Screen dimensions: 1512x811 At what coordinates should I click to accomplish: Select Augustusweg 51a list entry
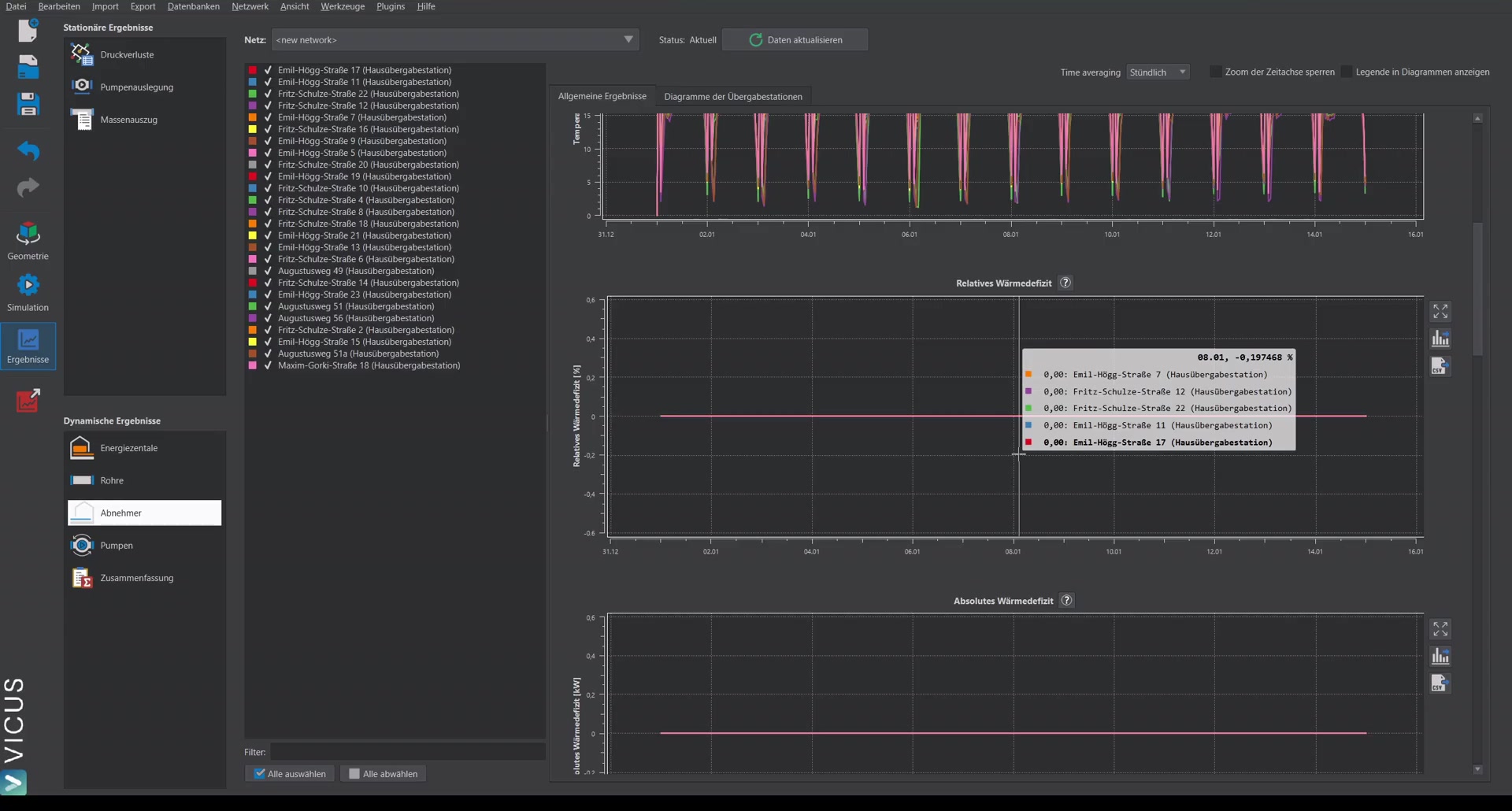tap(358, 354)
